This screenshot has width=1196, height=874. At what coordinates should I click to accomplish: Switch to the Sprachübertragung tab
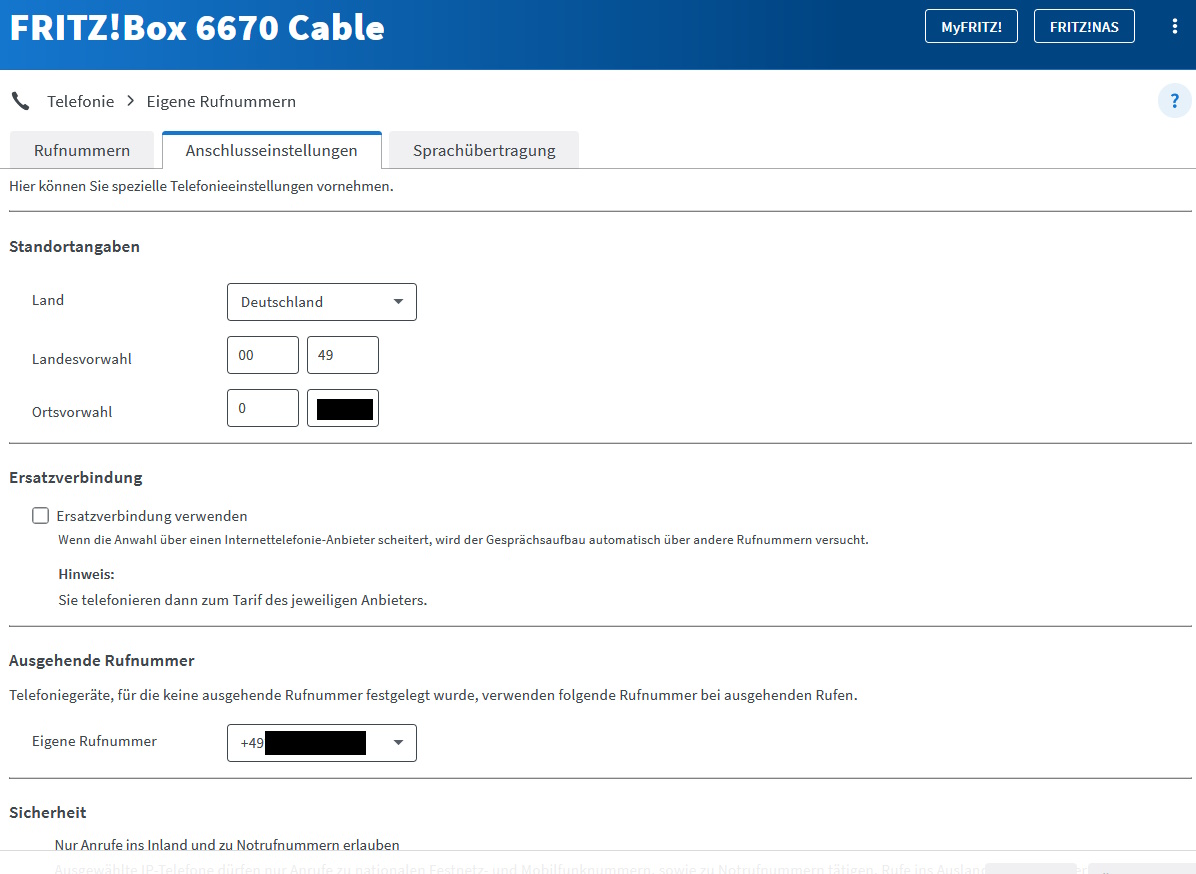484,150
